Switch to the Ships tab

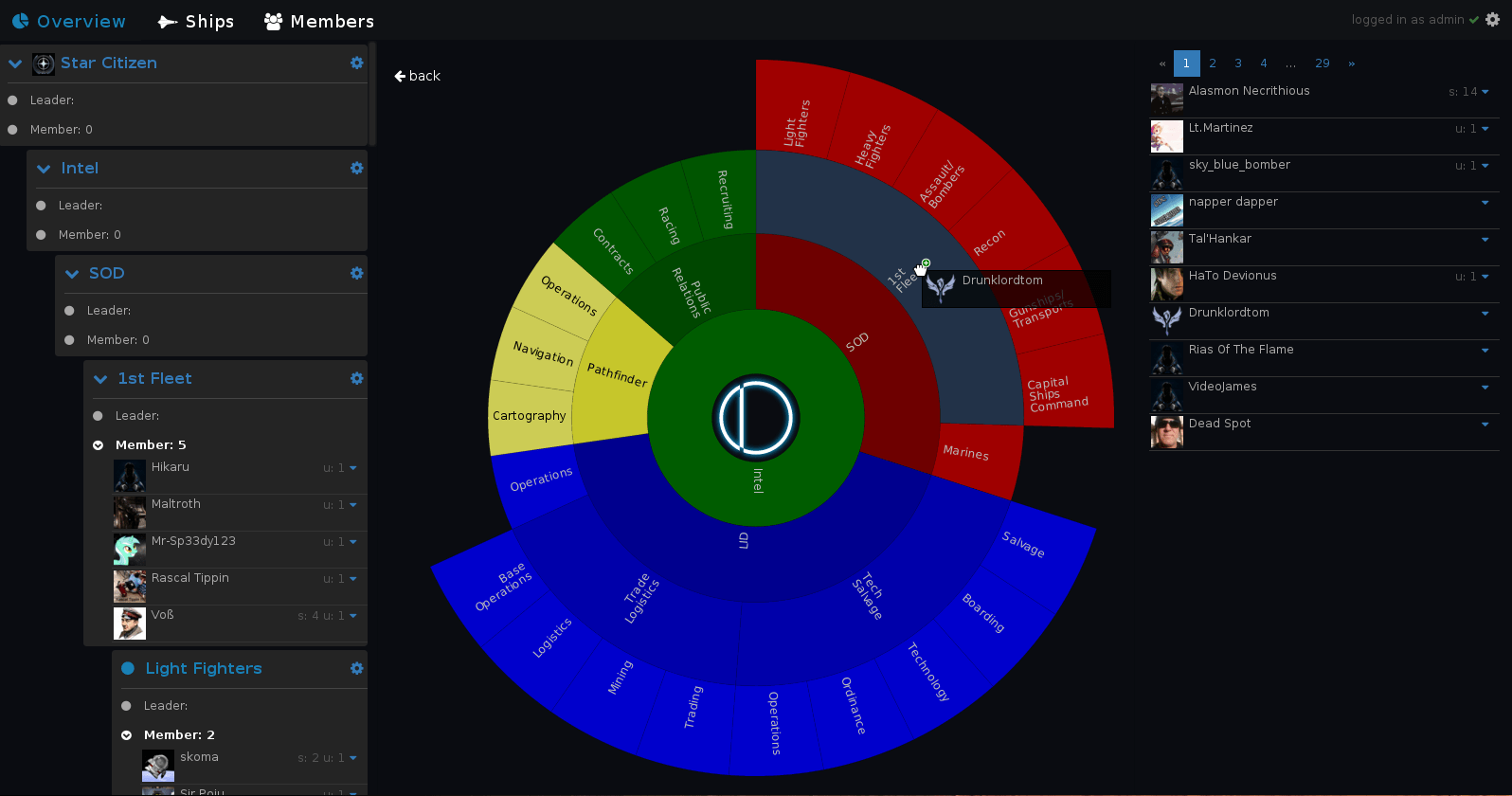196,21
